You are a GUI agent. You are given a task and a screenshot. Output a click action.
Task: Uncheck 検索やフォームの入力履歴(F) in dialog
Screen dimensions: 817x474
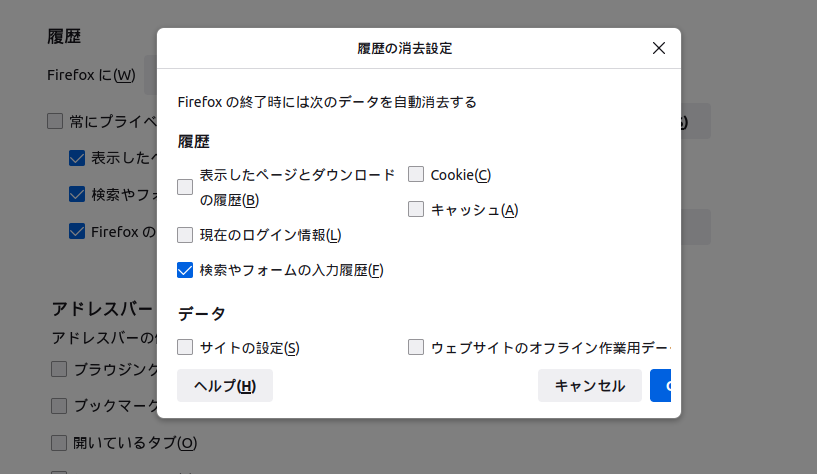coord(185,270)
